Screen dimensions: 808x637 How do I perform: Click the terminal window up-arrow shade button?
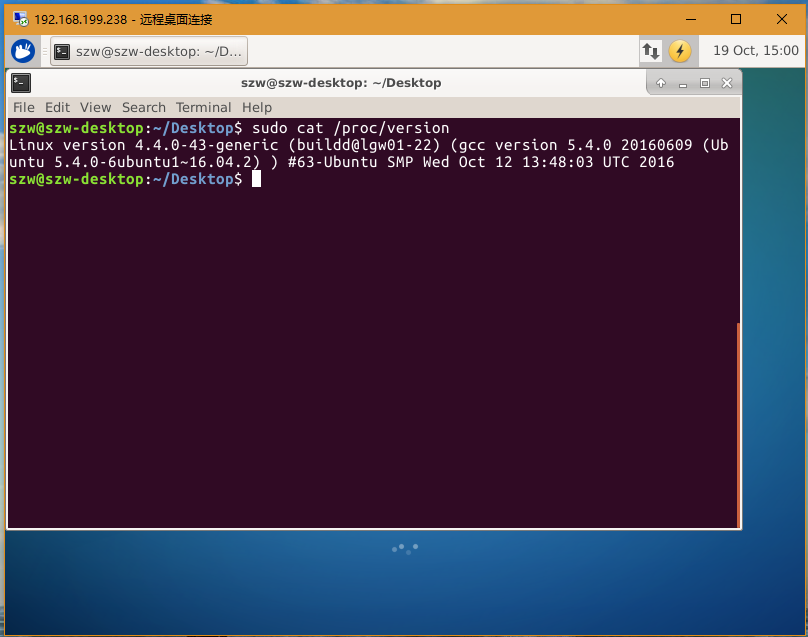point(661,83)
